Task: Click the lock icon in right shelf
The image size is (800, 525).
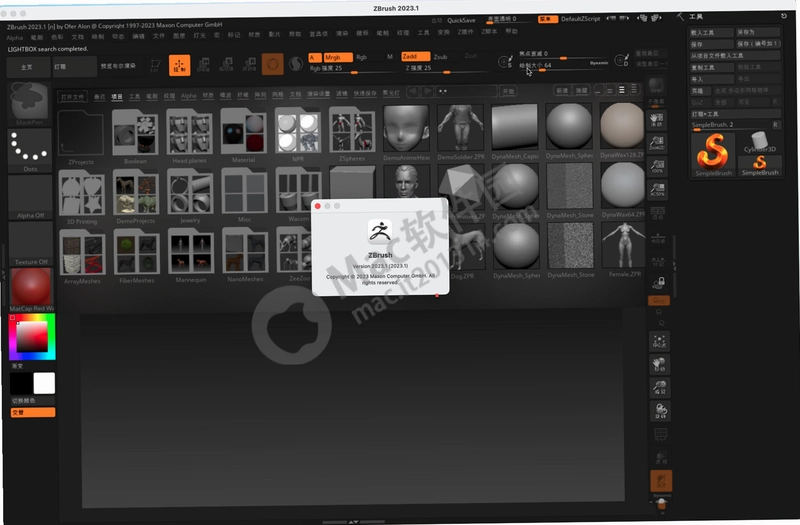Action: point(659,282)
